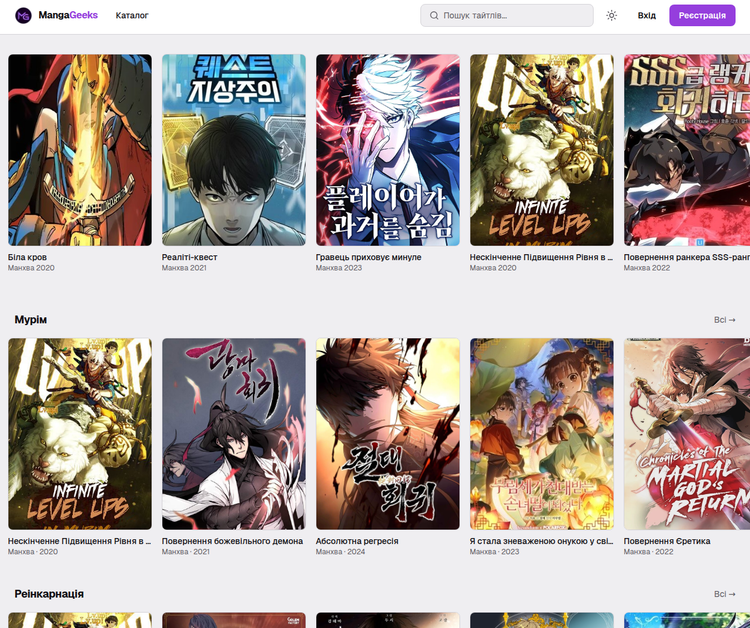
Task: Click the Манхва · 2024 label
Action: click(340, 551)
